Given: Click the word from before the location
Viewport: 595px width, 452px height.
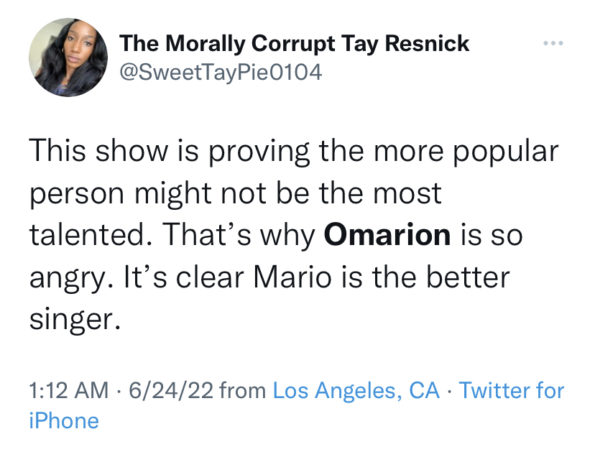Looking at the screenshot, I should click(243, 390).
